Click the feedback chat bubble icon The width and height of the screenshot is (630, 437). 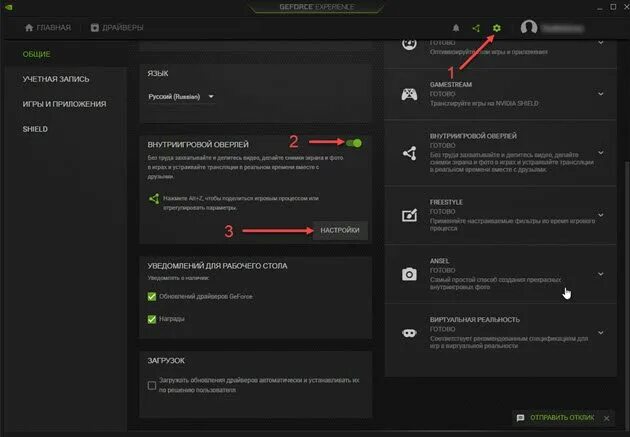tap(520, 418)
